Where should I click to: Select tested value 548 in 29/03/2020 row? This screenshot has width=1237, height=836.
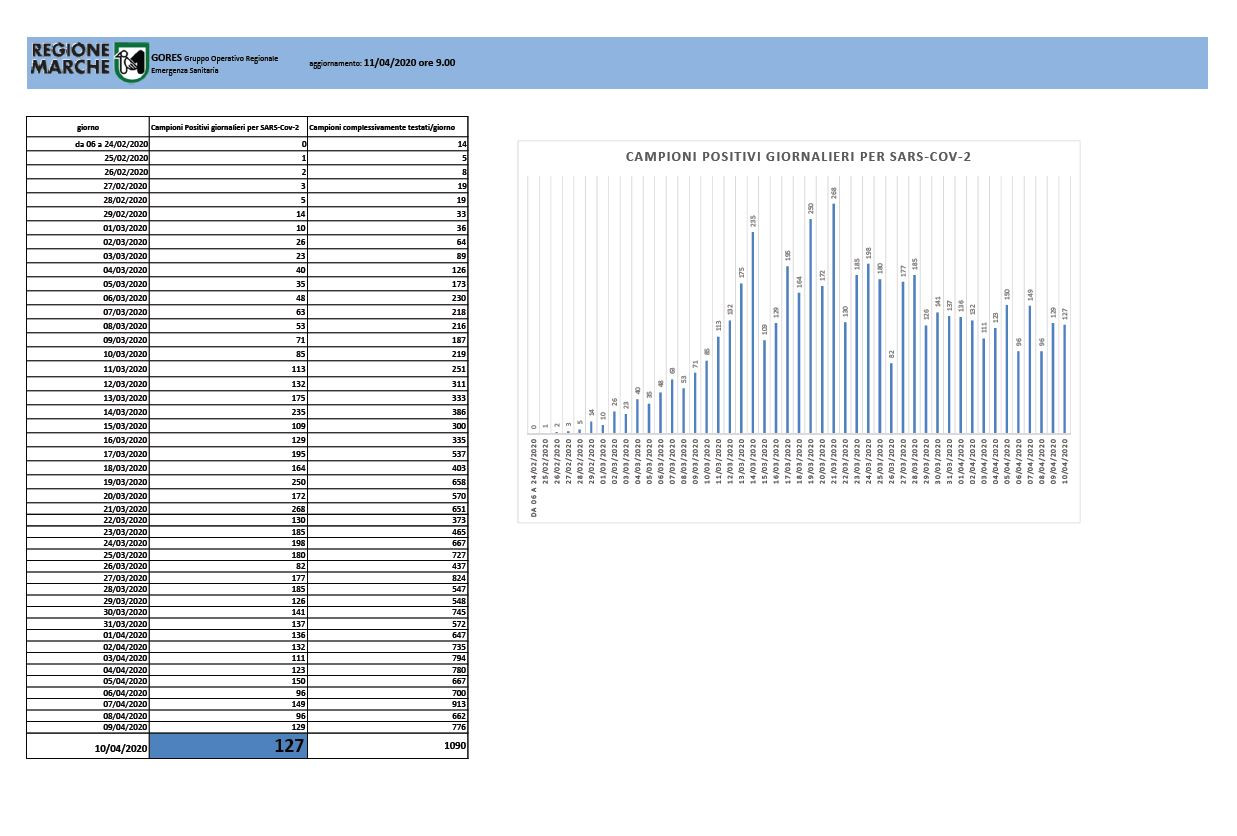[388, 600]
